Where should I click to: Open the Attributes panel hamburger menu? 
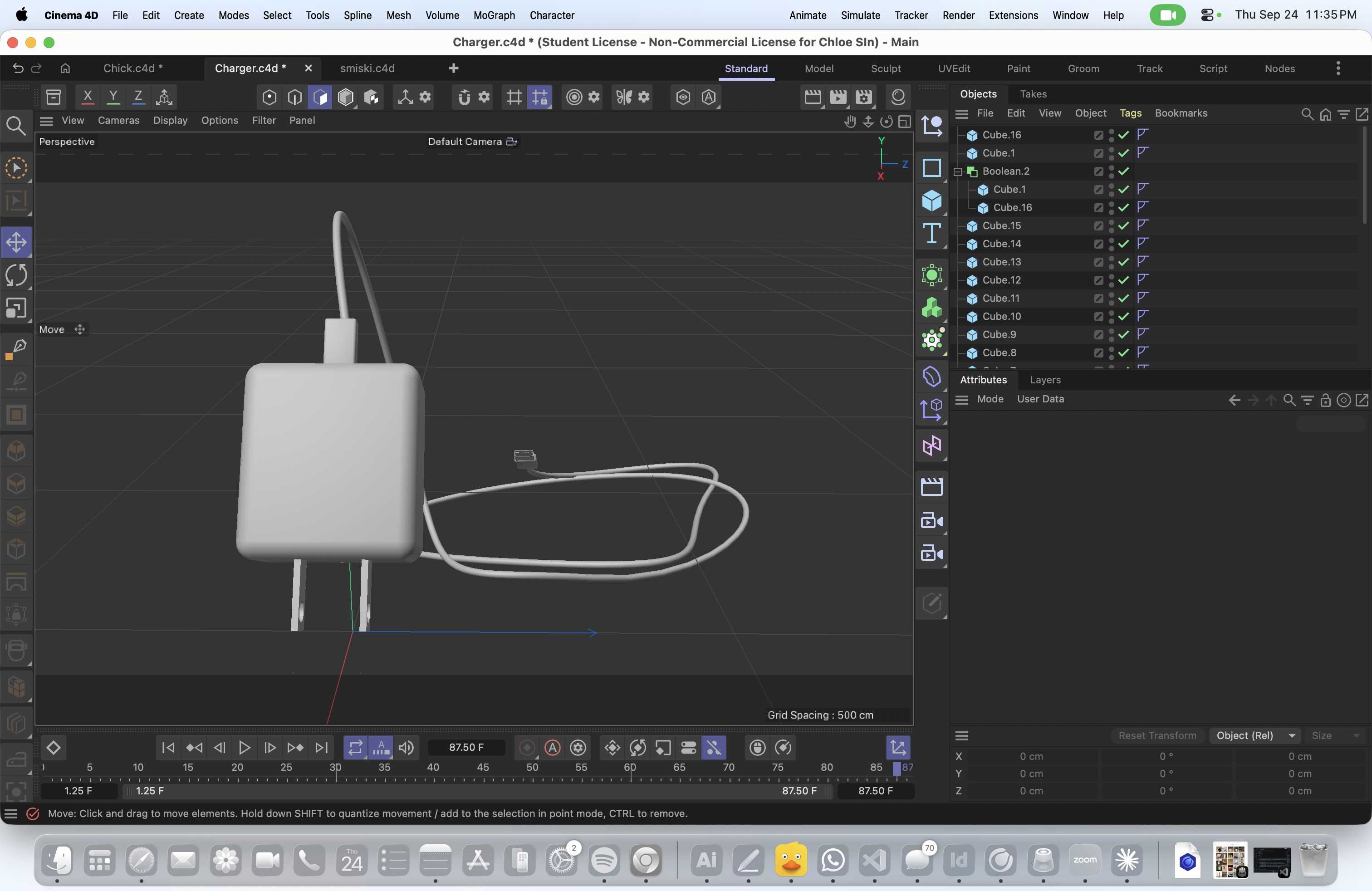(961, 399)
